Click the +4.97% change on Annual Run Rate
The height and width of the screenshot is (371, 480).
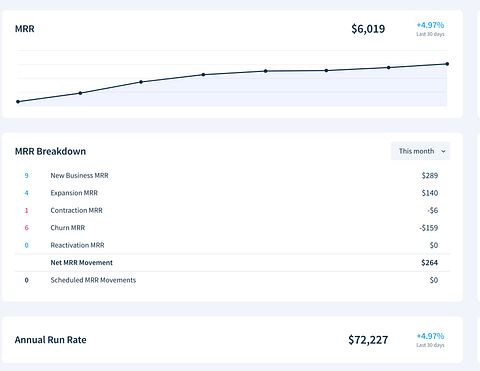[x=430, y=336]
